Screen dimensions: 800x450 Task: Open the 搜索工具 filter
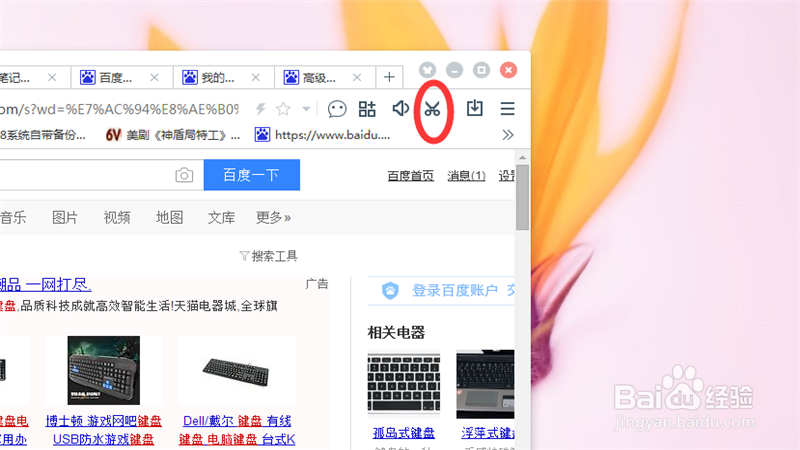268,256
